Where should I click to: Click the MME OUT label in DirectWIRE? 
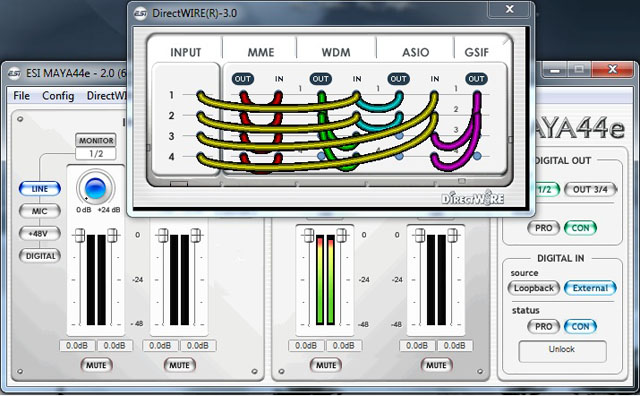pyautogui.click(x=242, y=79)
